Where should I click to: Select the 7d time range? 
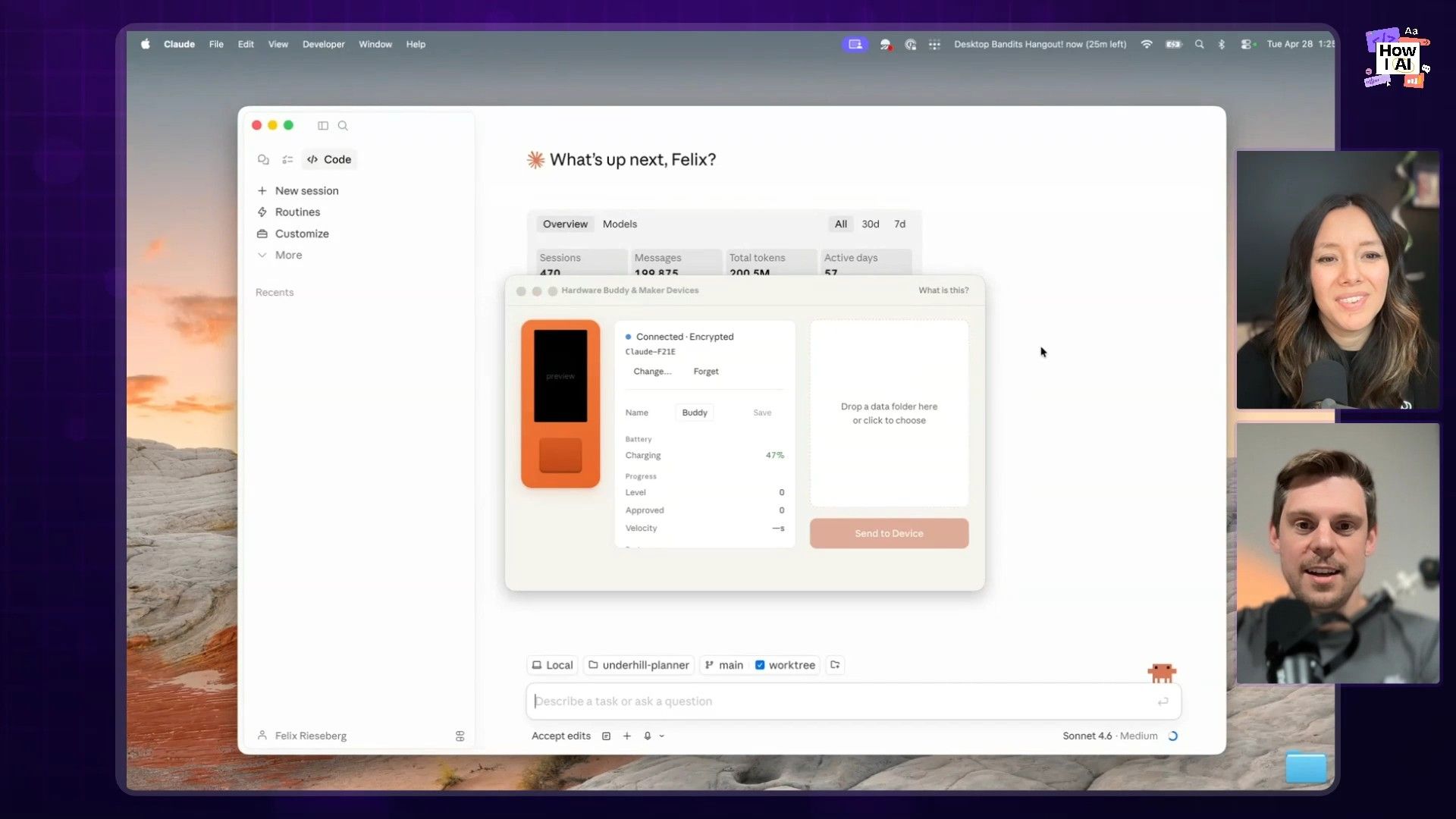pyautogui.click(x=899, y=224)
